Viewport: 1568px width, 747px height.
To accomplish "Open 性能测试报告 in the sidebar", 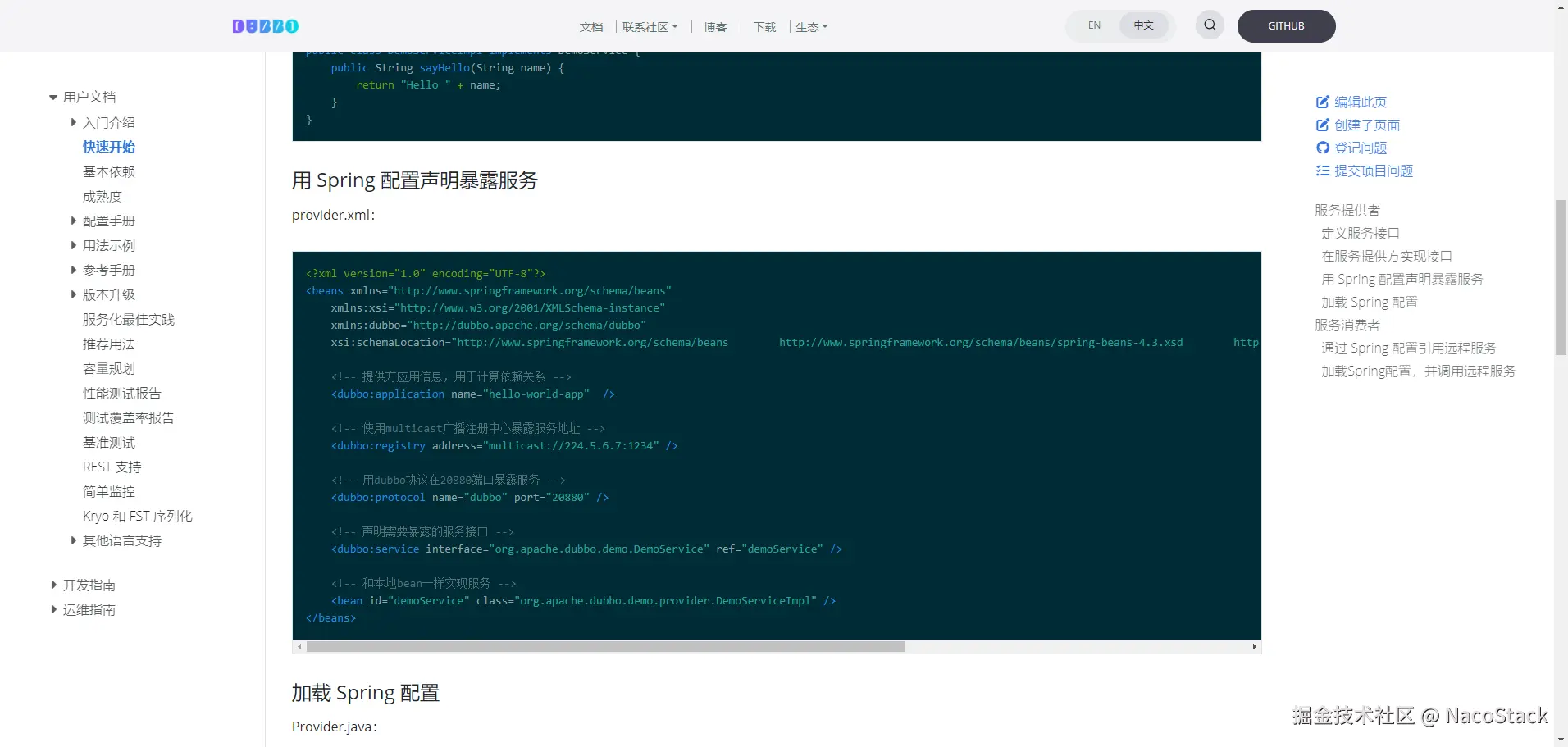I will 122,393.
